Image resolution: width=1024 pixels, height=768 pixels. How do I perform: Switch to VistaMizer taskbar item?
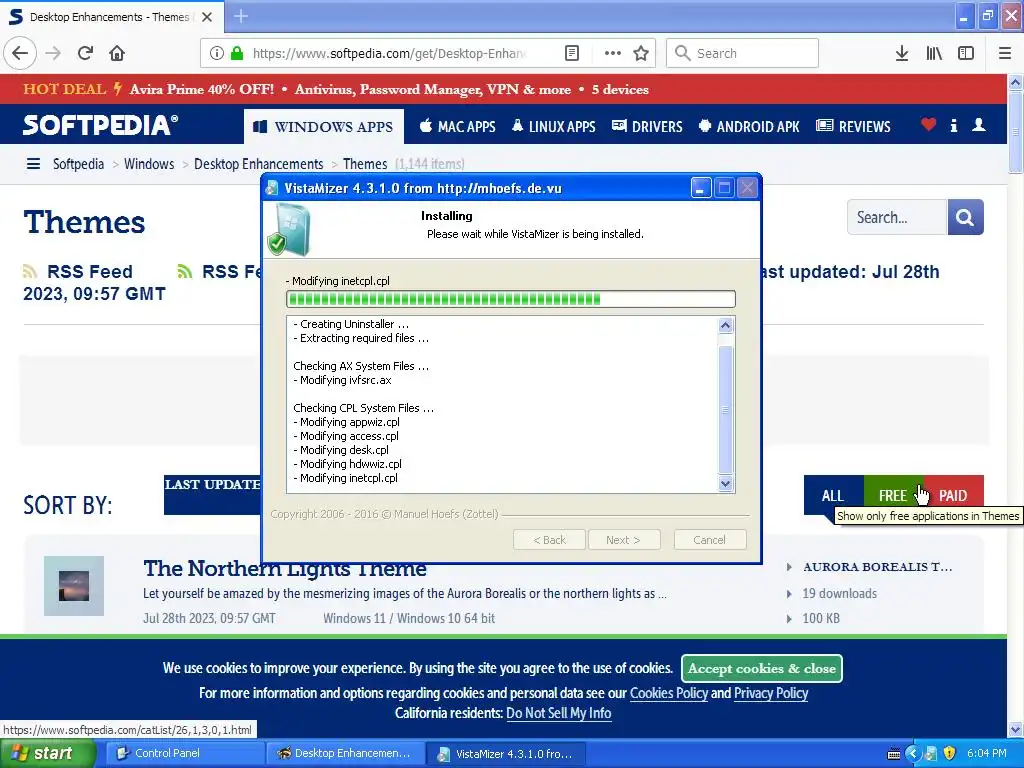(505, 754)
